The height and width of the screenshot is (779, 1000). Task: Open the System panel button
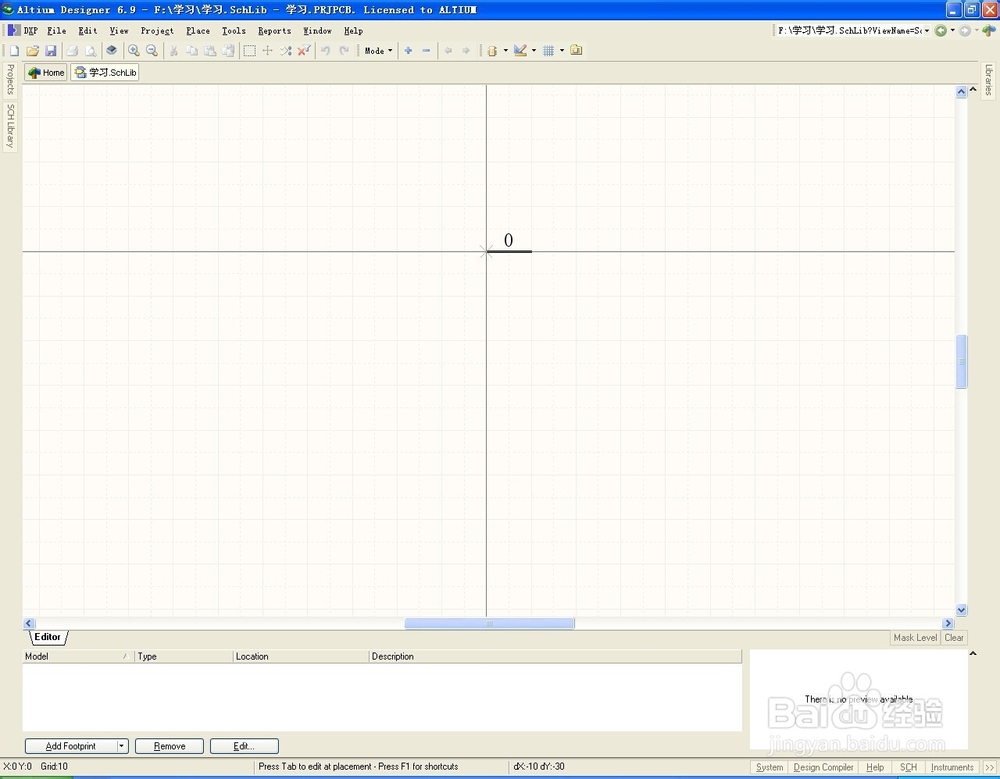pyautogui.click(x=769, y=768)
